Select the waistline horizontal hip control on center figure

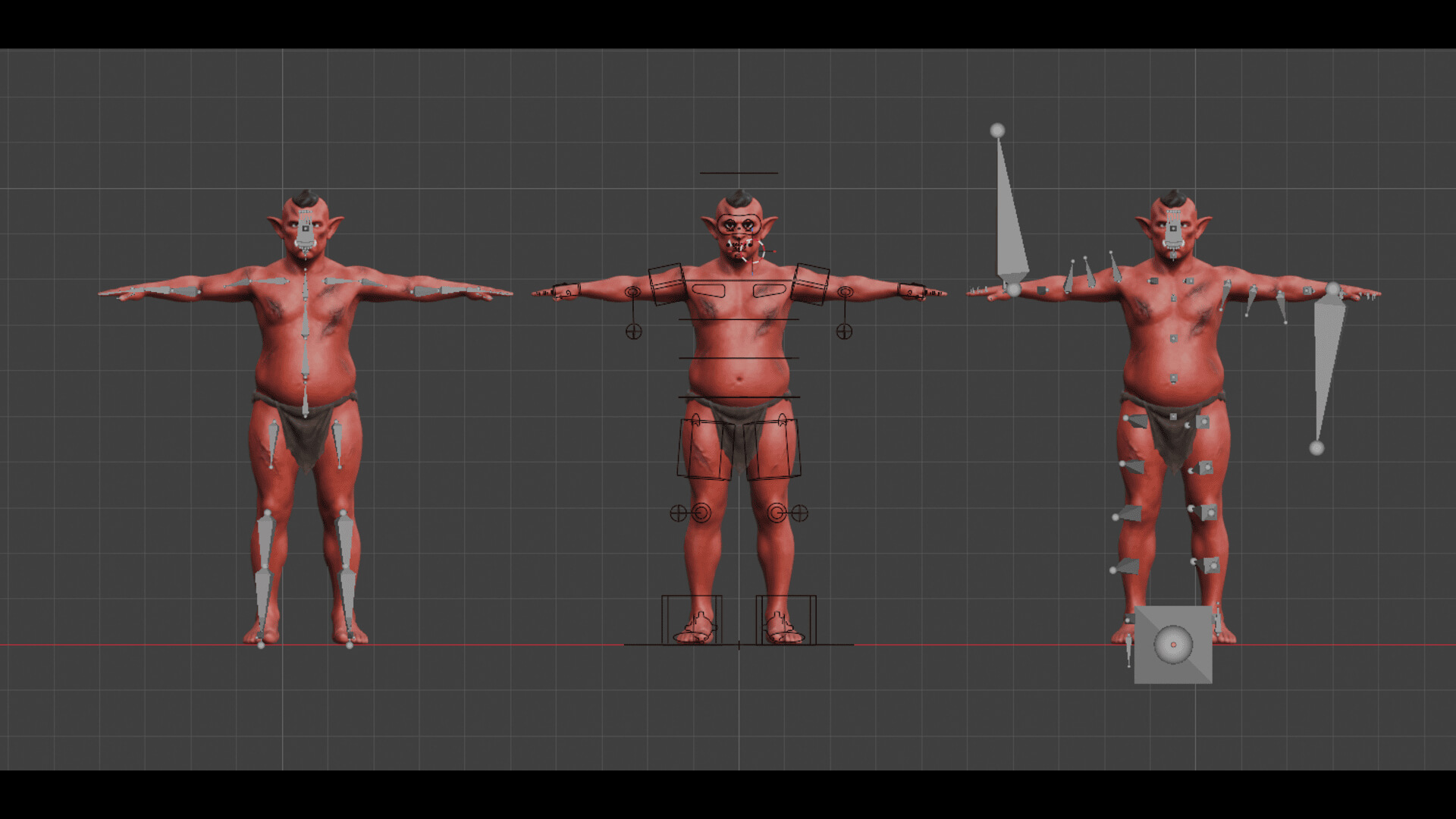coord(739,397)
